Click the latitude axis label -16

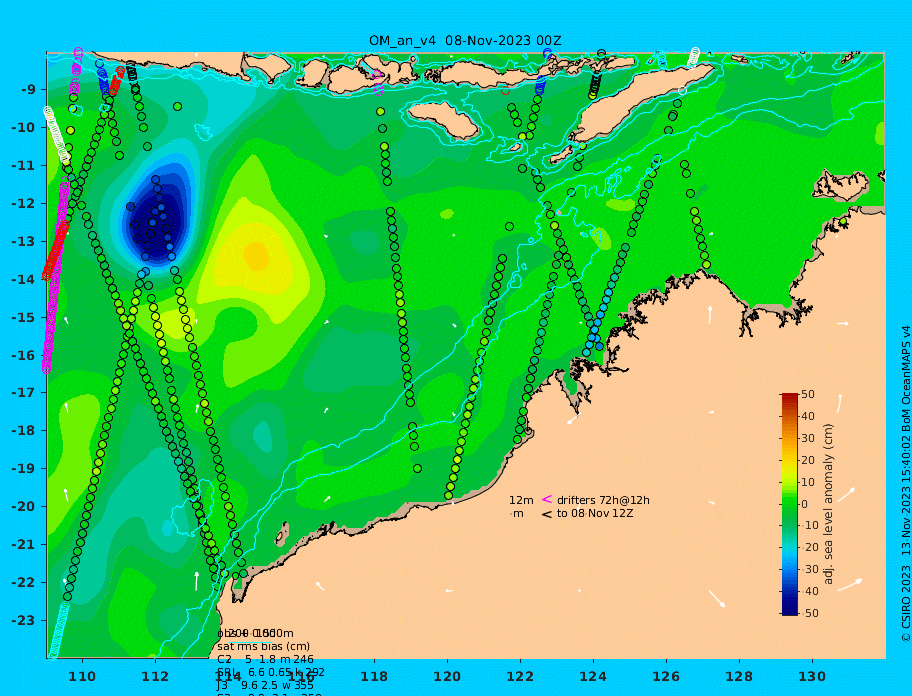23,355
